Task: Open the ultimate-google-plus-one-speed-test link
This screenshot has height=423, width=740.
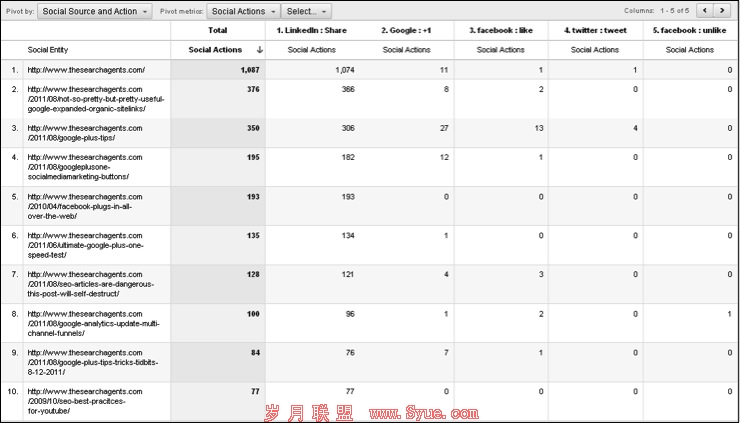Action: pos(85,245)
